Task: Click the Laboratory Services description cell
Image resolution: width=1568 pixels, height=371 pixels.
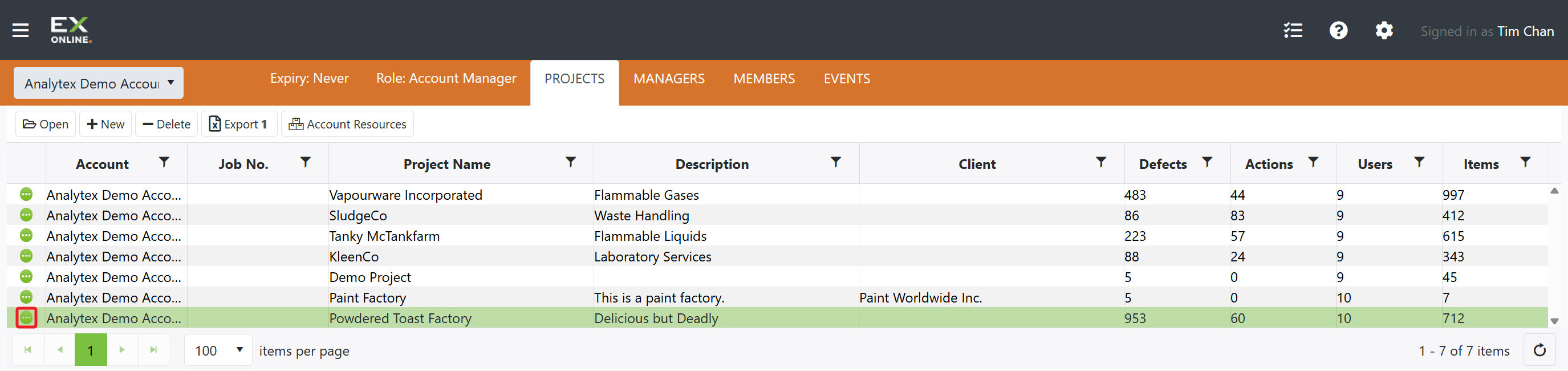Action: (x=726, y=256)
